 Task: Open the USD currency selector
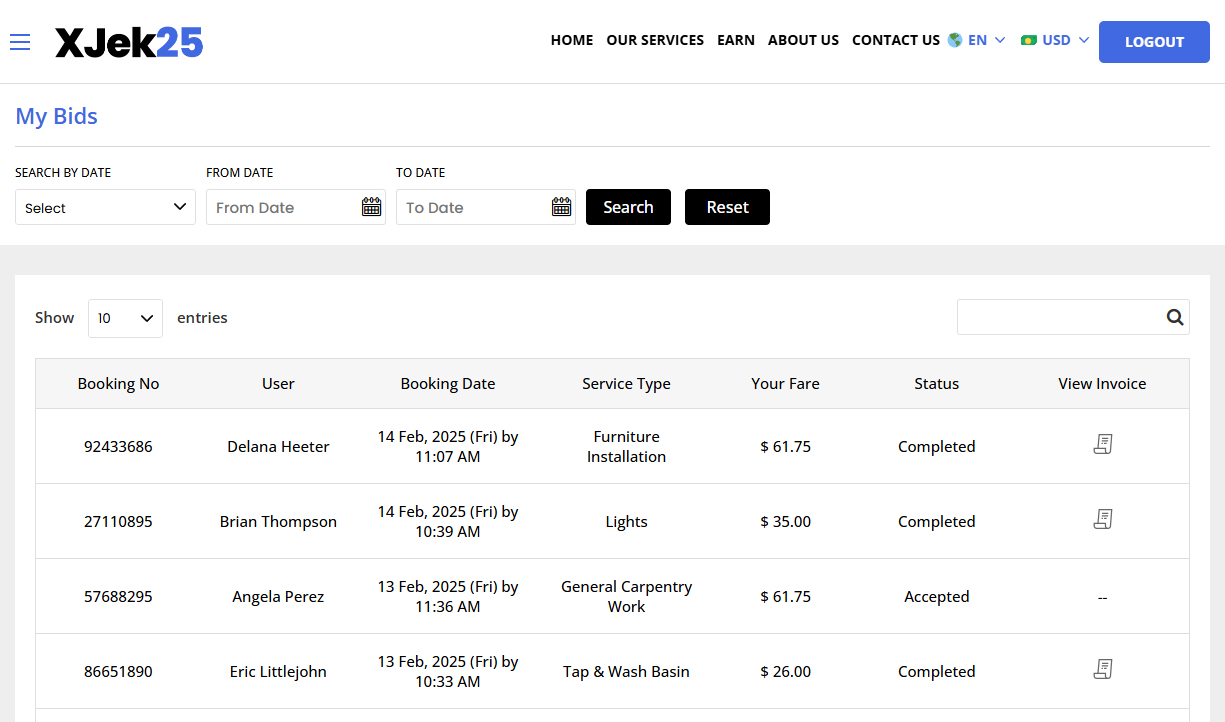pos(1055,41)
